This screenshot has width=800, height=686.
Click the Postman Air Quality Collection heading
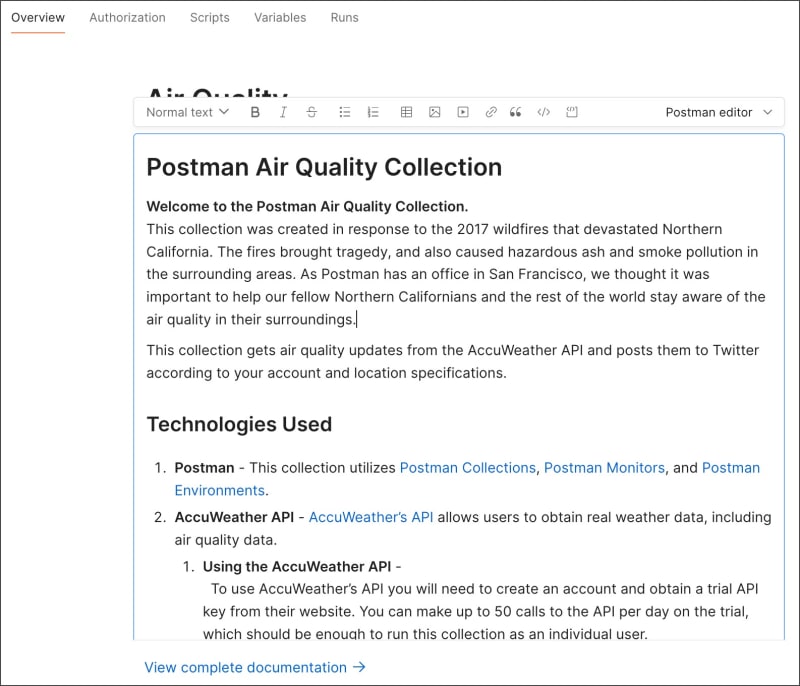point(324,167)
